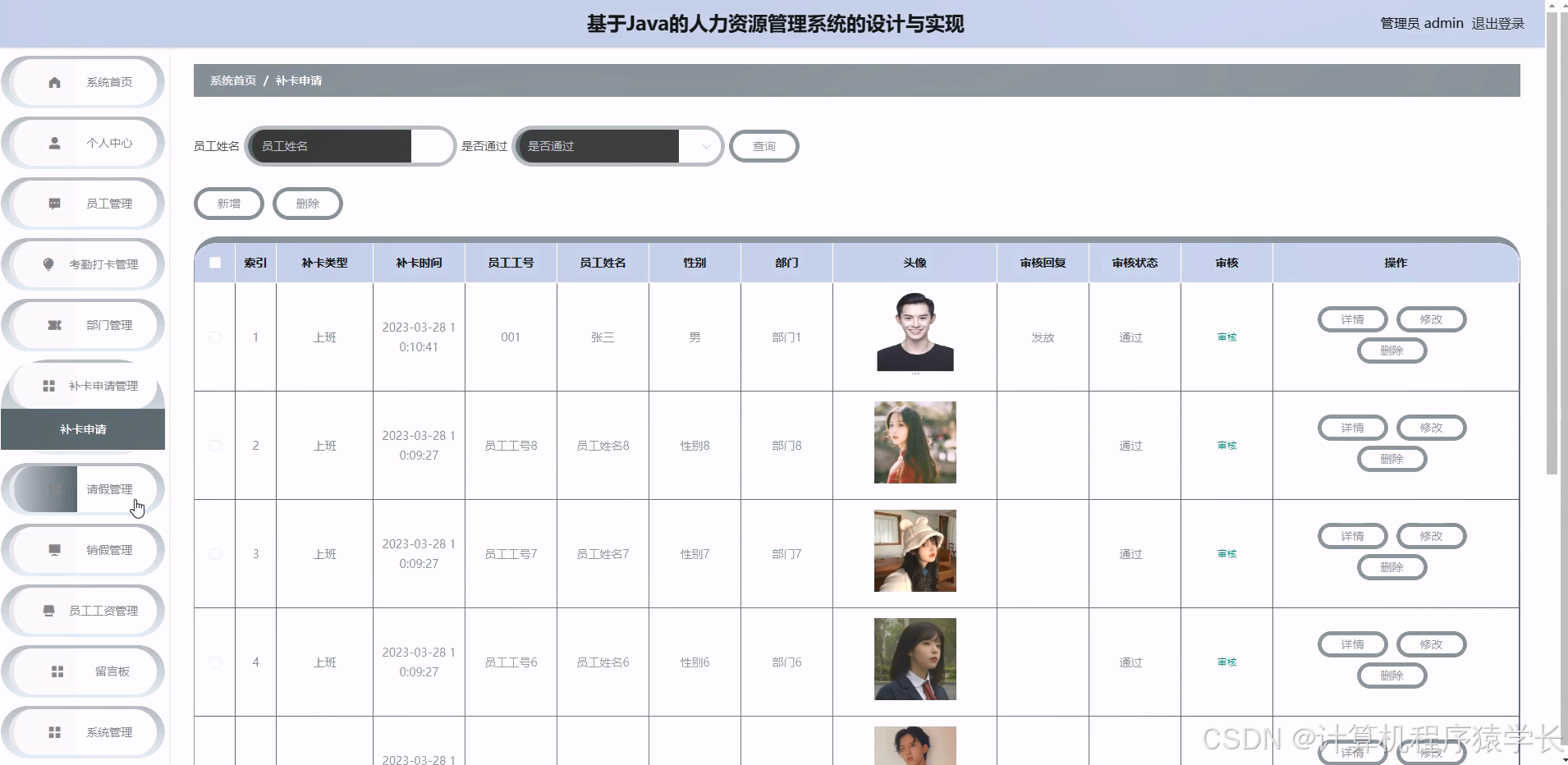Click 审核 link in row 员工姓名6
Image resolution: width=1568 pixels, height=765 pixels.
pos(1227,662)
